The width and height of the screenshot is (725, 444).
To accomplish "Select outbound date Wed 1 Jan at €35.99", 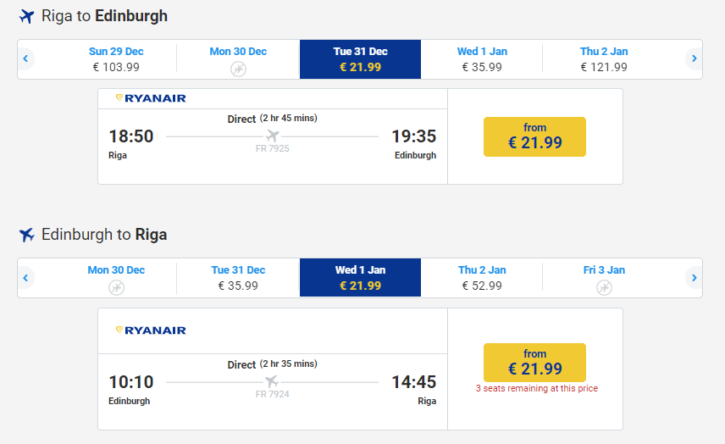I will [x=482, y=59].
